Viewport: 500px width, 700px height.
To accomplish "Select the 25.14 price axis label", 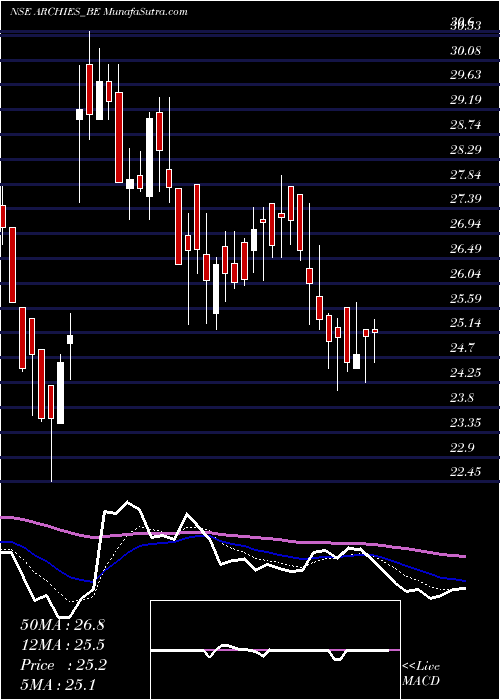I will tap(465, 323).
